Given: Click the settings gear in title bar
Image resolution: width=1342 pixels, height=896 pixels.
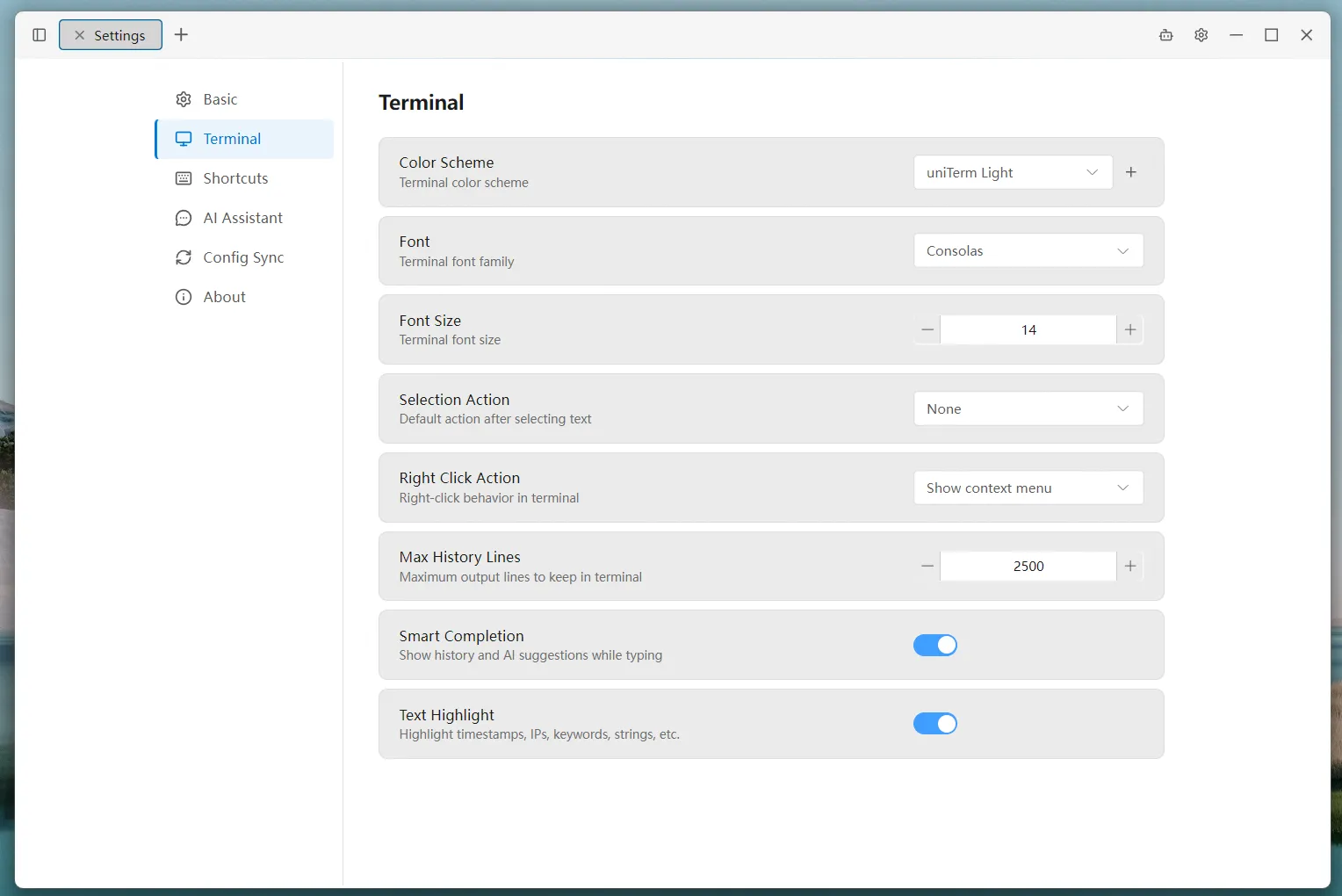Looking at the screenshot, I should coord(1201,35).
